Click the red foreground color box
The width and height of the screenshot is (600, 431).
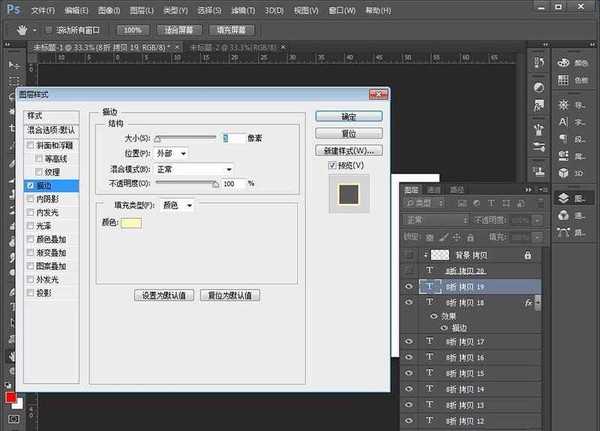tap(10, 399)
